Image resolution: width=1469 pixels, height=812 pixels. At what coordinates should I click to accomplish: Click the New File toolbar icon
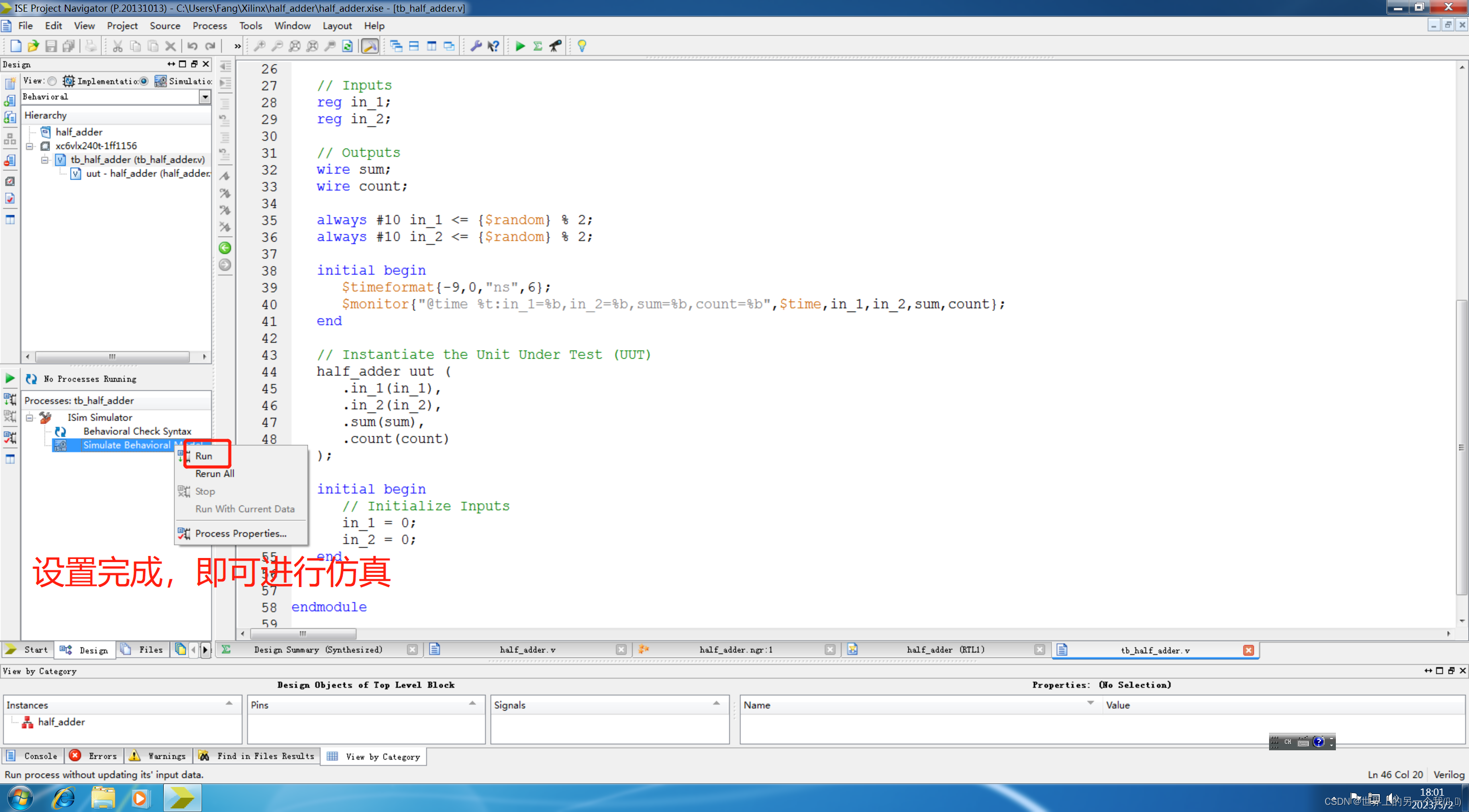tap(15, 46)
